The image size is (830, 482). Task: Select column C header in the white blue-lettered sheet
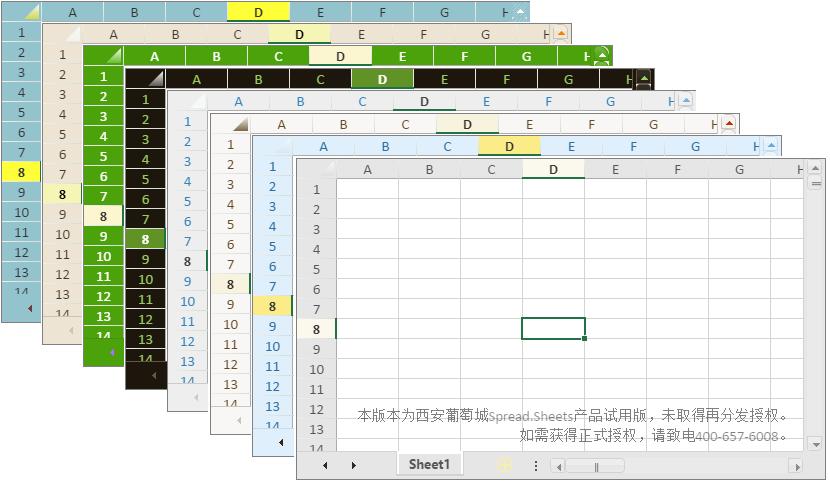click(362, 102)
